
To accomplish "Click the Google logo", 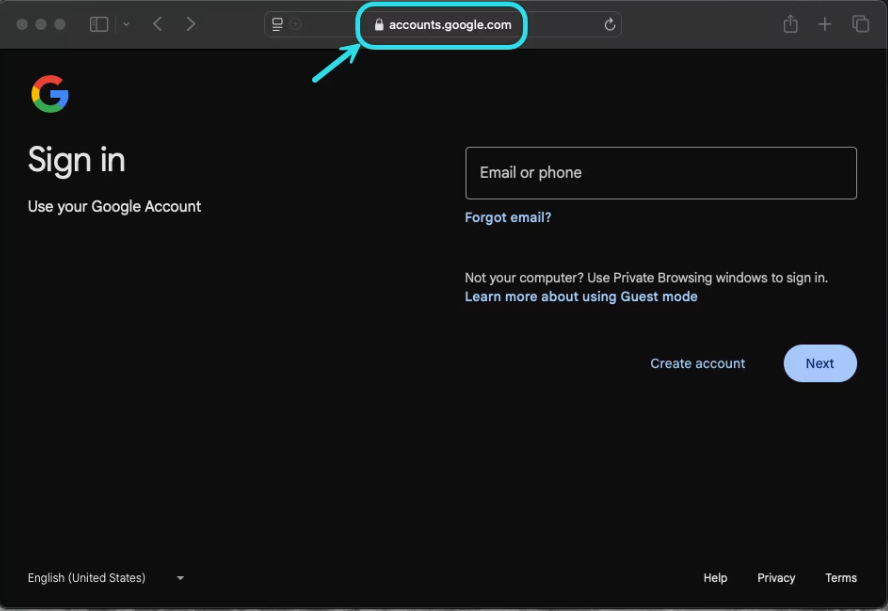I will point(50,95).
